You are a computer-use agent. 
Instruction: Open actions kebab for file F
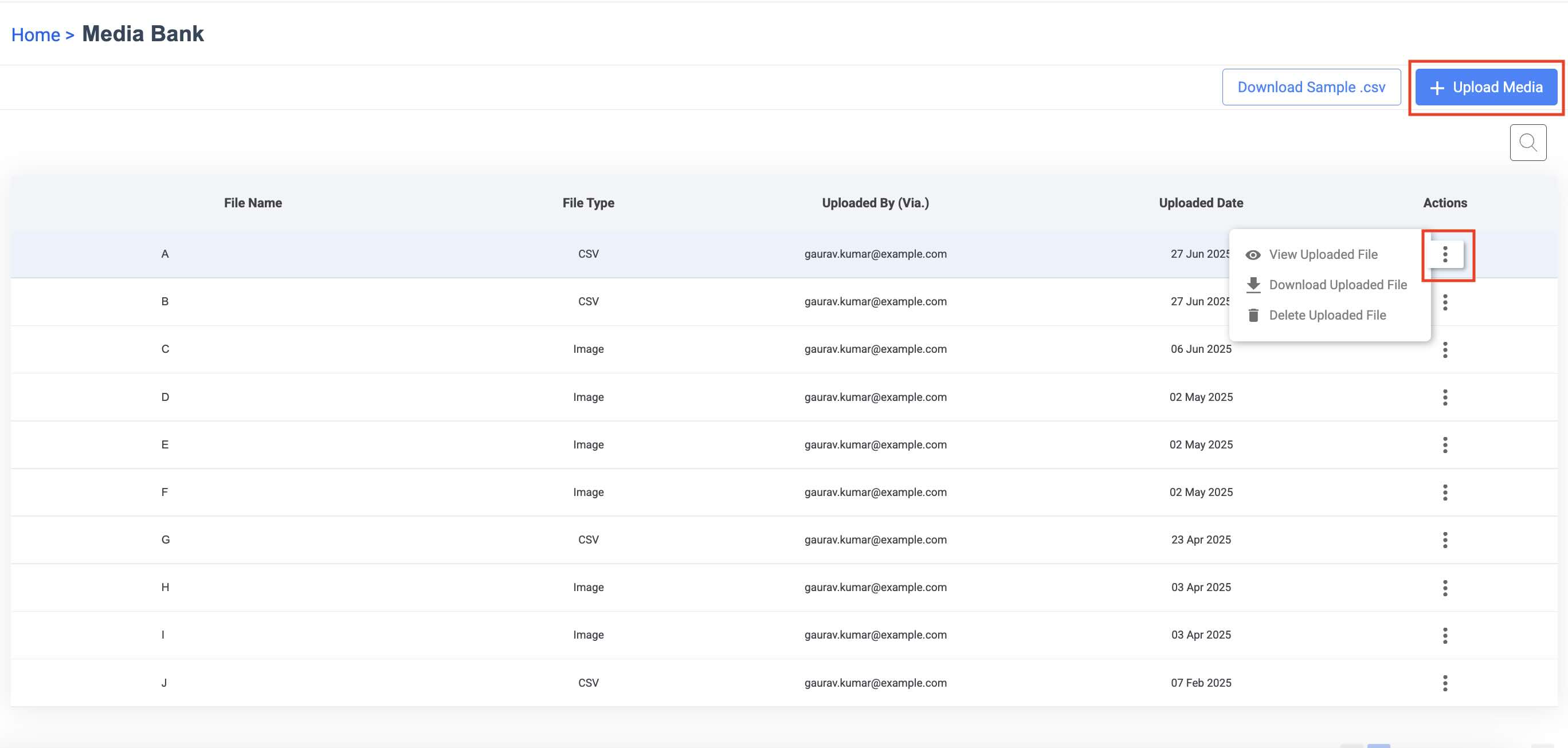point(1444,493)
